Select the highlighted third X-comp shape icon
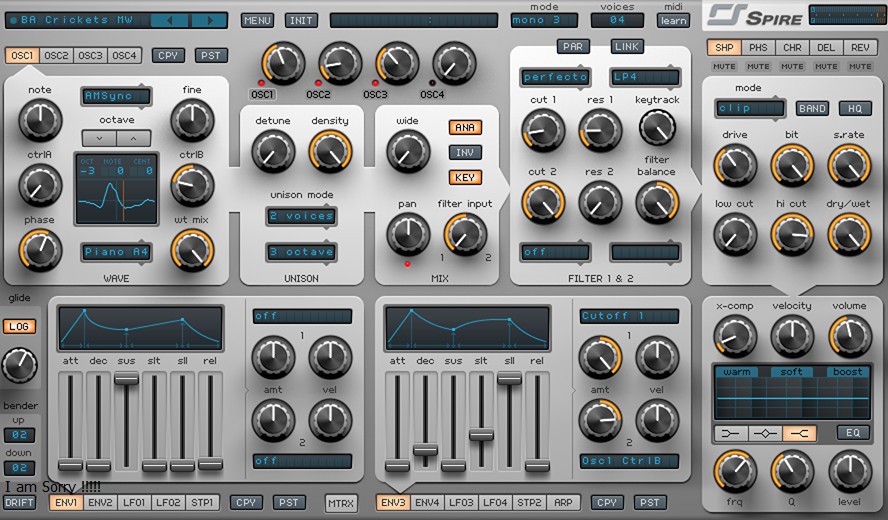Viewport: 888px width, 520px height. (x=799, y=433)
